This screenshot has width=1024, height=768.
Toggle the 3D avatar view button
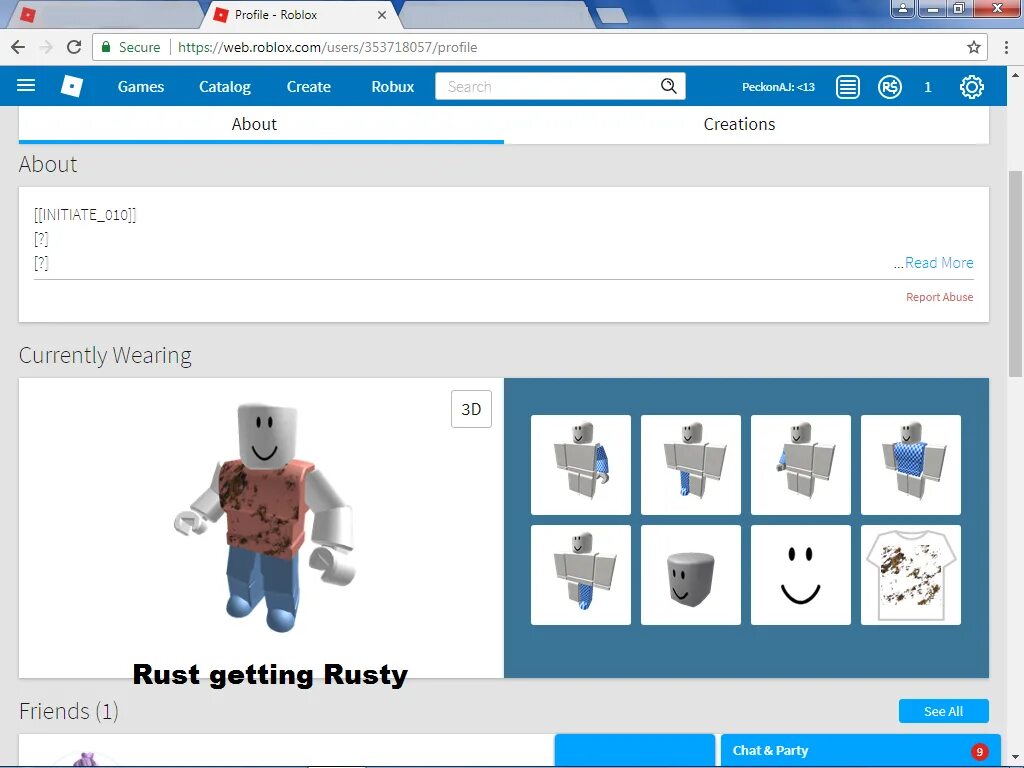pos(471,409)
